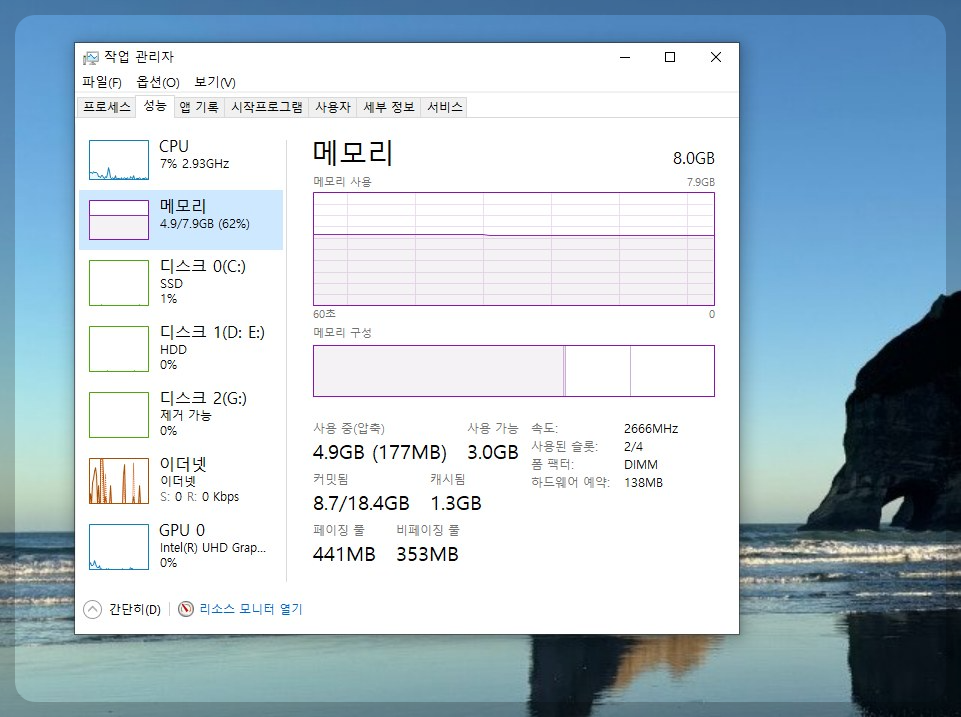Maximize the 작업 관리자 window
This screenshot has width=961, height=717.
pyautogui.click(x=670, y=58)
